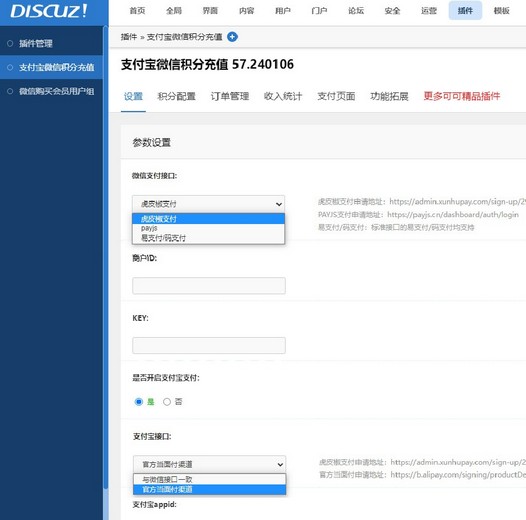The height and width of the screenshot is (520, 526).
Task: Open 首页 in top navigation
Action: 138,11
